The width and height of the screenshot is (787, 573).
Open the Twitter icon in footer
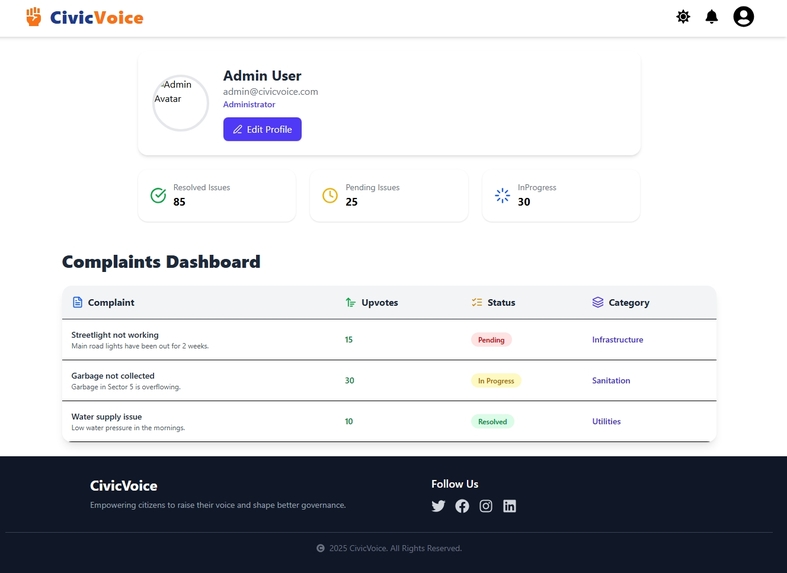(438, 506)
